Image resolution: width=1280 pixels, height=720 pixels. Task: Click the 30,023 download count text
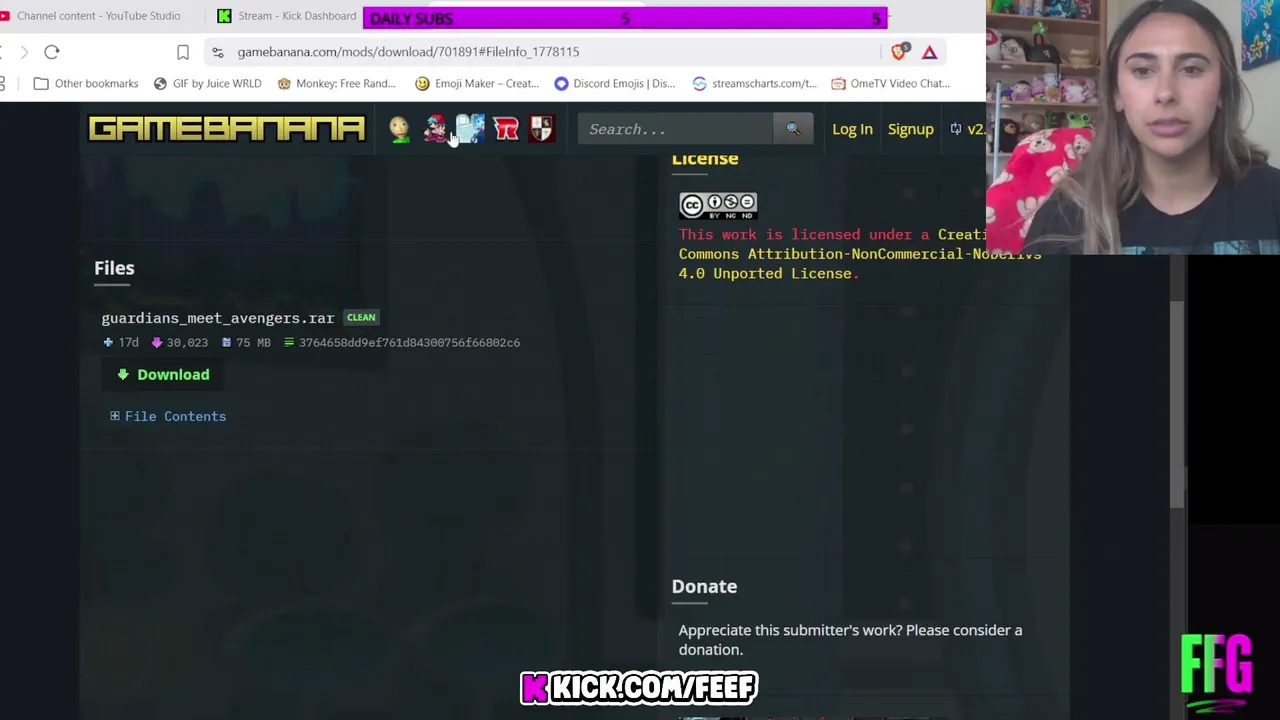[187, 342]
